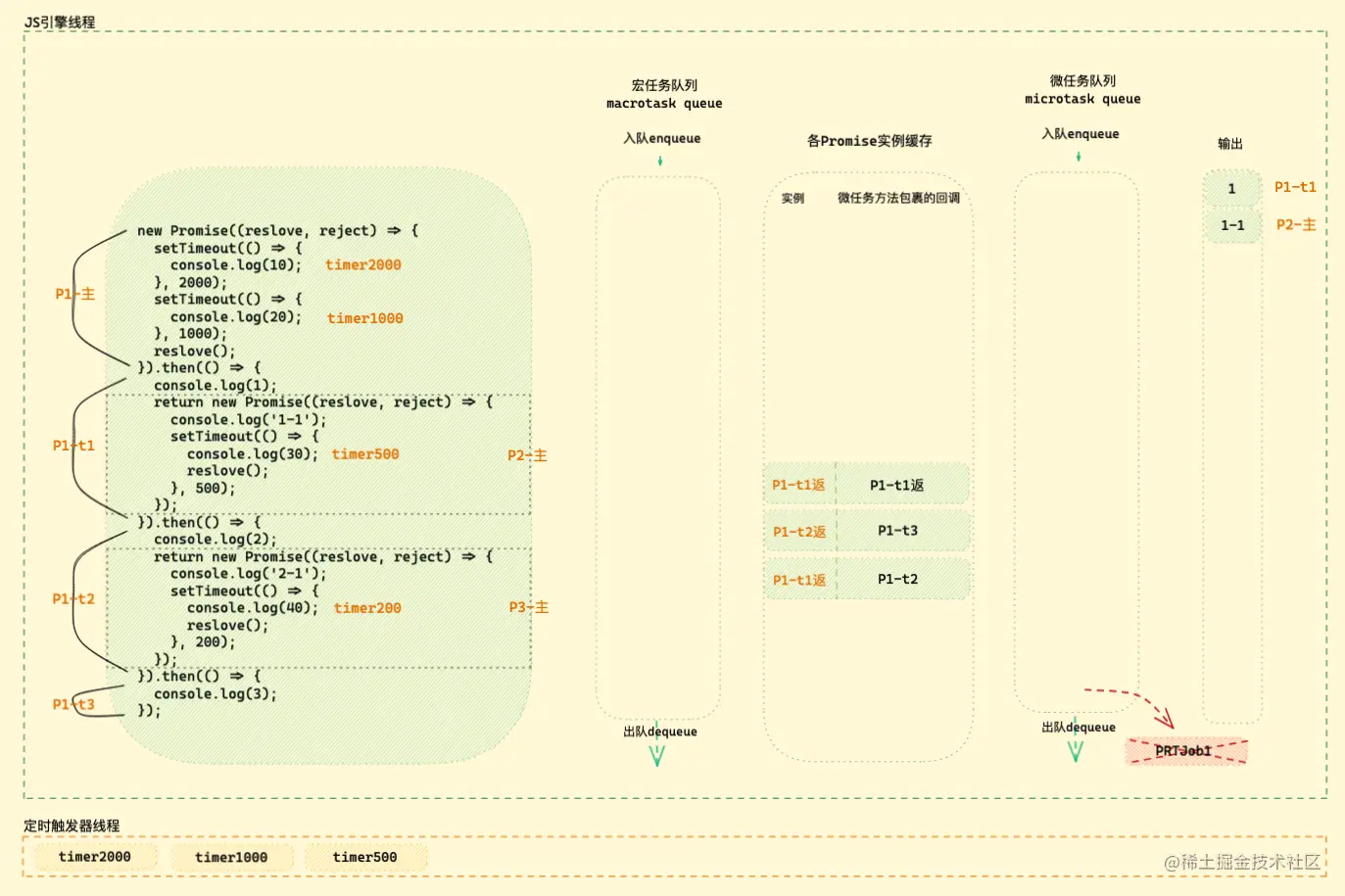The height and width of the screenshot is (896, 1345).
Task: Click '入队enqueue' under the macrotask queue heading
Action: [x=662, y=138]
